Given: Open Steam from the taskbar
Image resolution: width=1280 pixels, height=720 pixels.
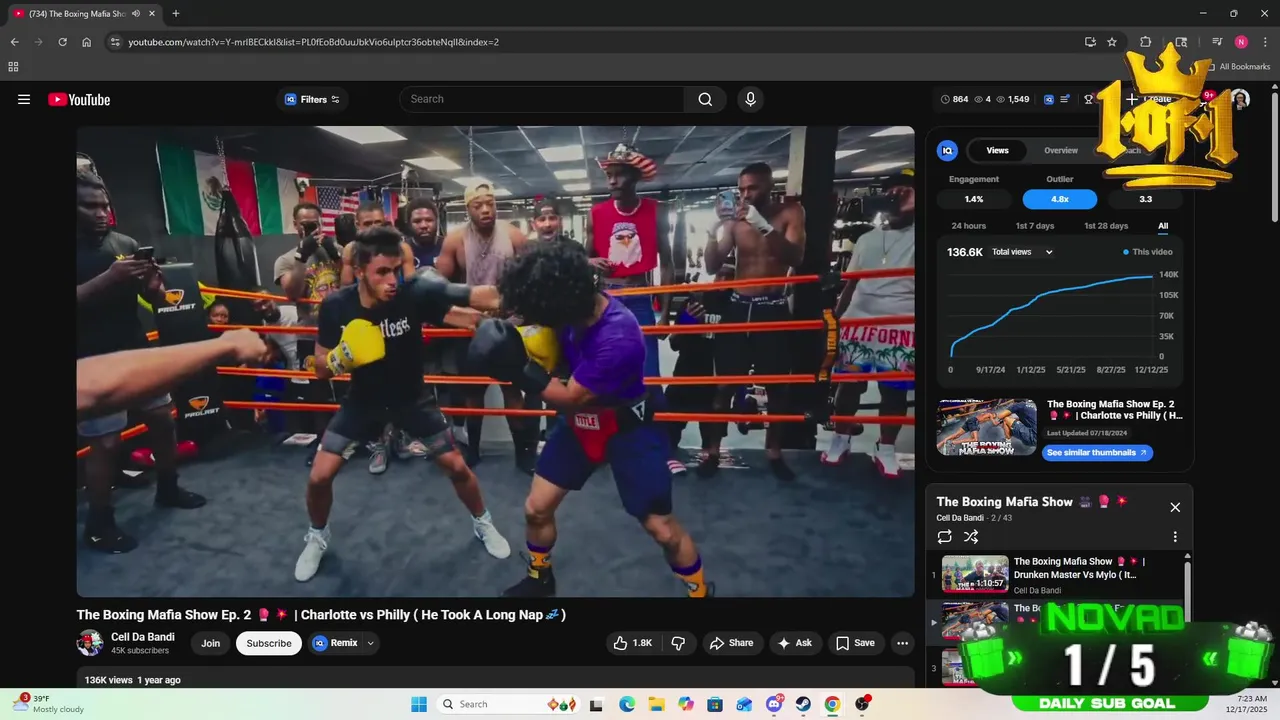Looking at the screenshot, I should click(x=803, y=704).
